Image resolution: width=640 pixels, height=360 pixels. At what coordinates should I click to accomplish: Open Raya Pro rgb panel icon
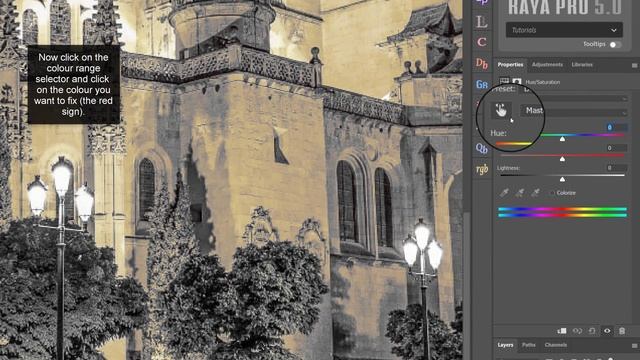(x=482, y=169)
